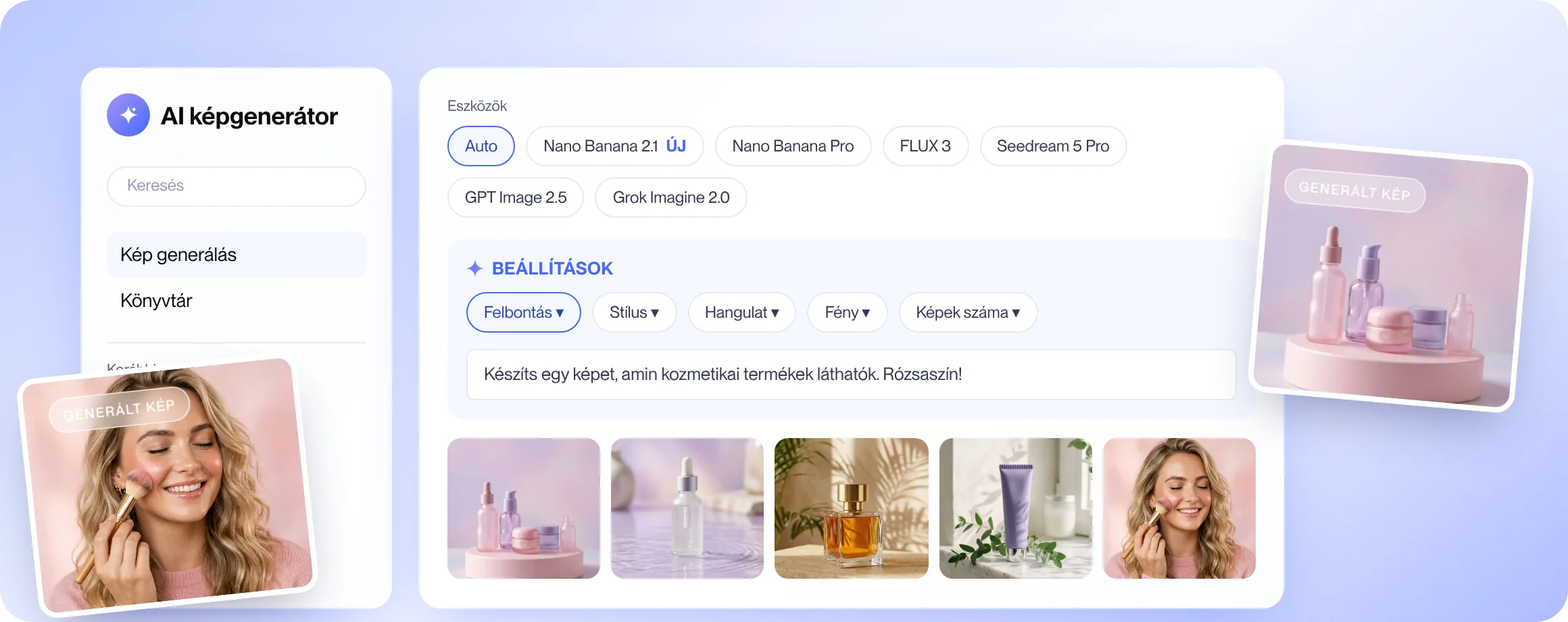Image resolution: width=1568 pixels, height=622 pixels.
Task: Open the smiling woman with brush thumbnail
Action: point(1179,508)
